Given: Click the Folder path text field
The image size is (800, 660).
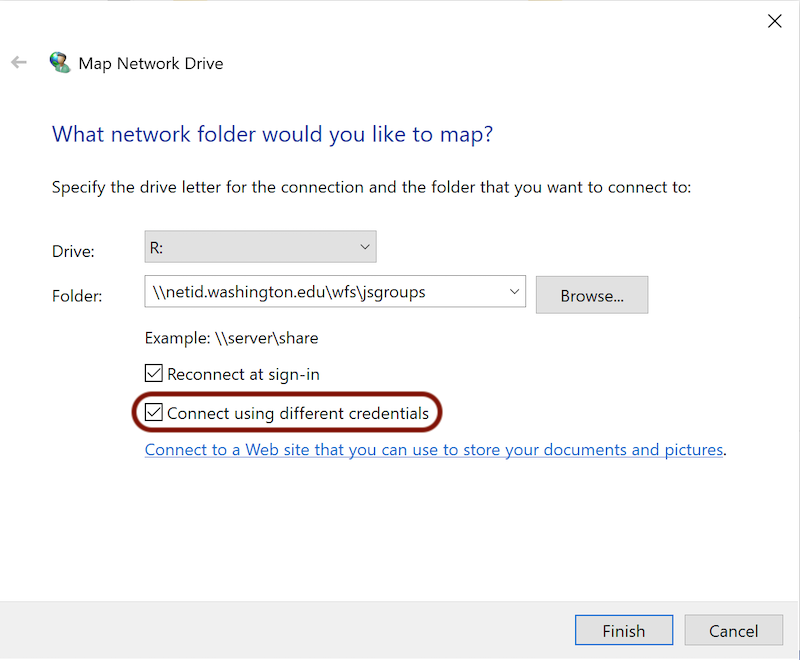Looking at the screenshot, I should pos(327,292).
